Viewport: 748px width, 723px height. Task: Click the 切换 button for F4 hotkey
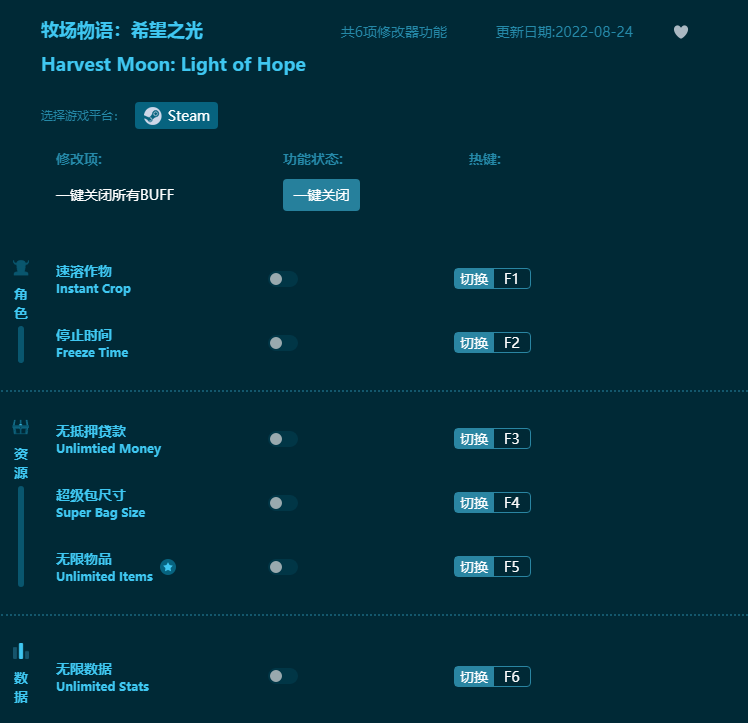pyautogui.click(x=474, y=503)
